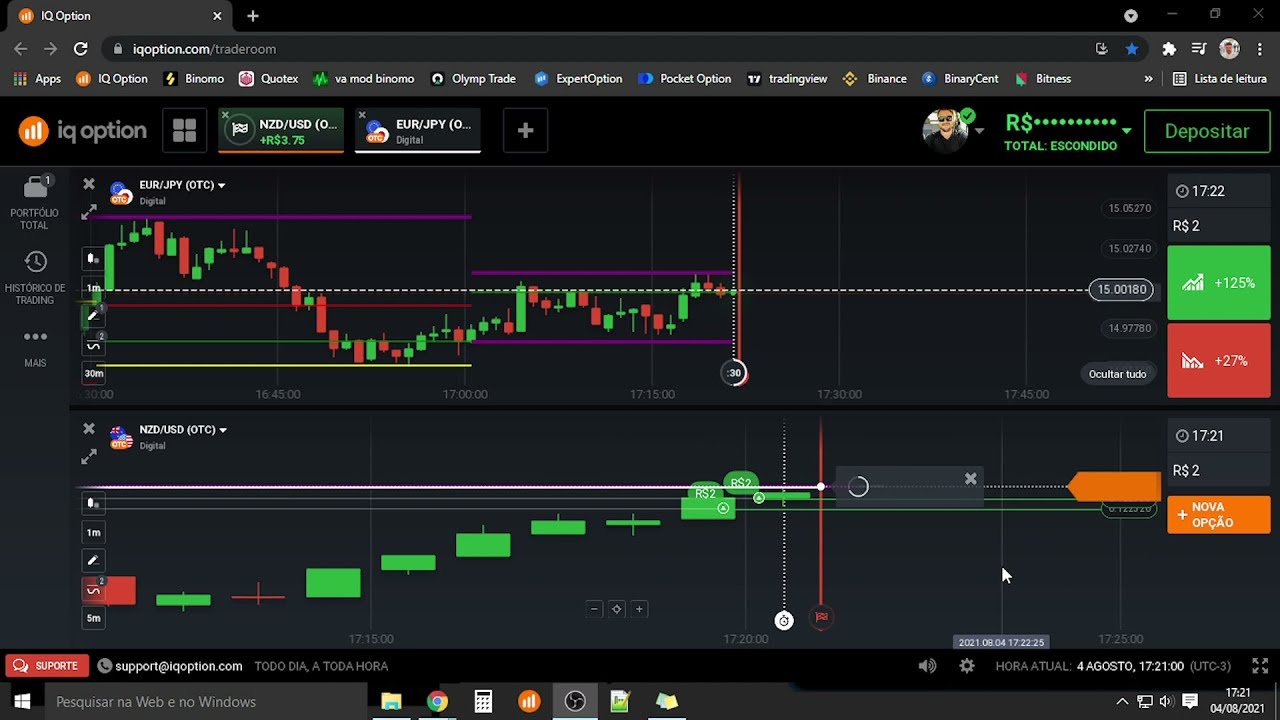Zoom out NZD/USD chart with minus
The height and width of the screenshot is (720, 1280).
coord(594,609)
